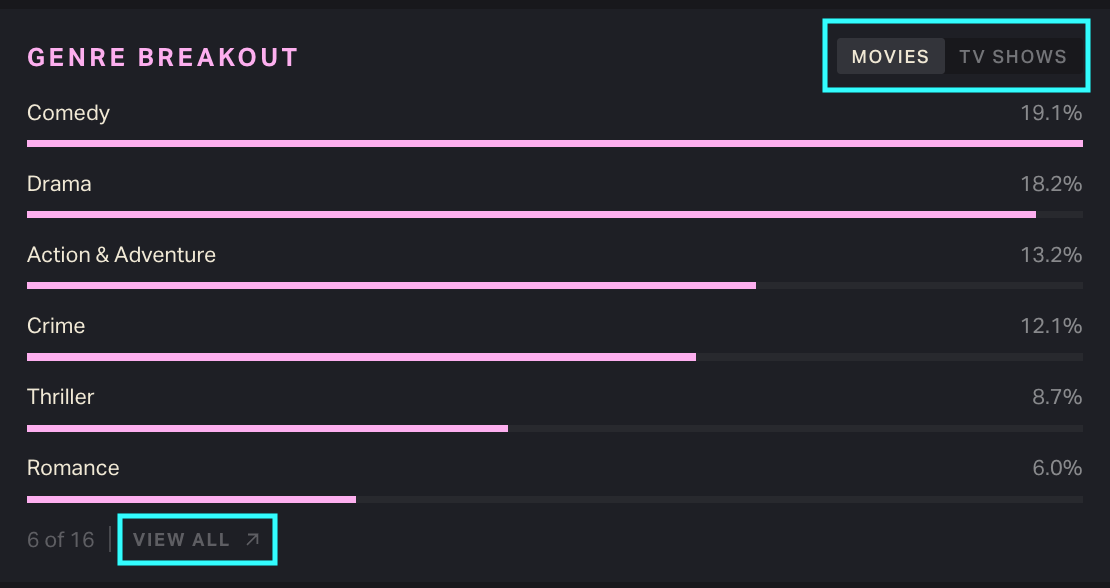Click the Romance genre label
Screen dimensions: 1110x588
(73, 468)
